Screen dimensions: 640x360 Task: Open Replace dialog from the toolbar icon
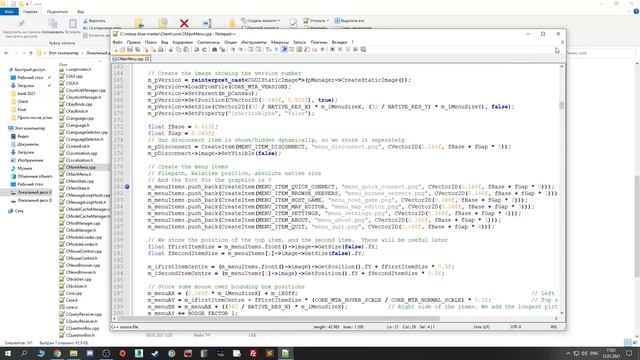(222, 49)
